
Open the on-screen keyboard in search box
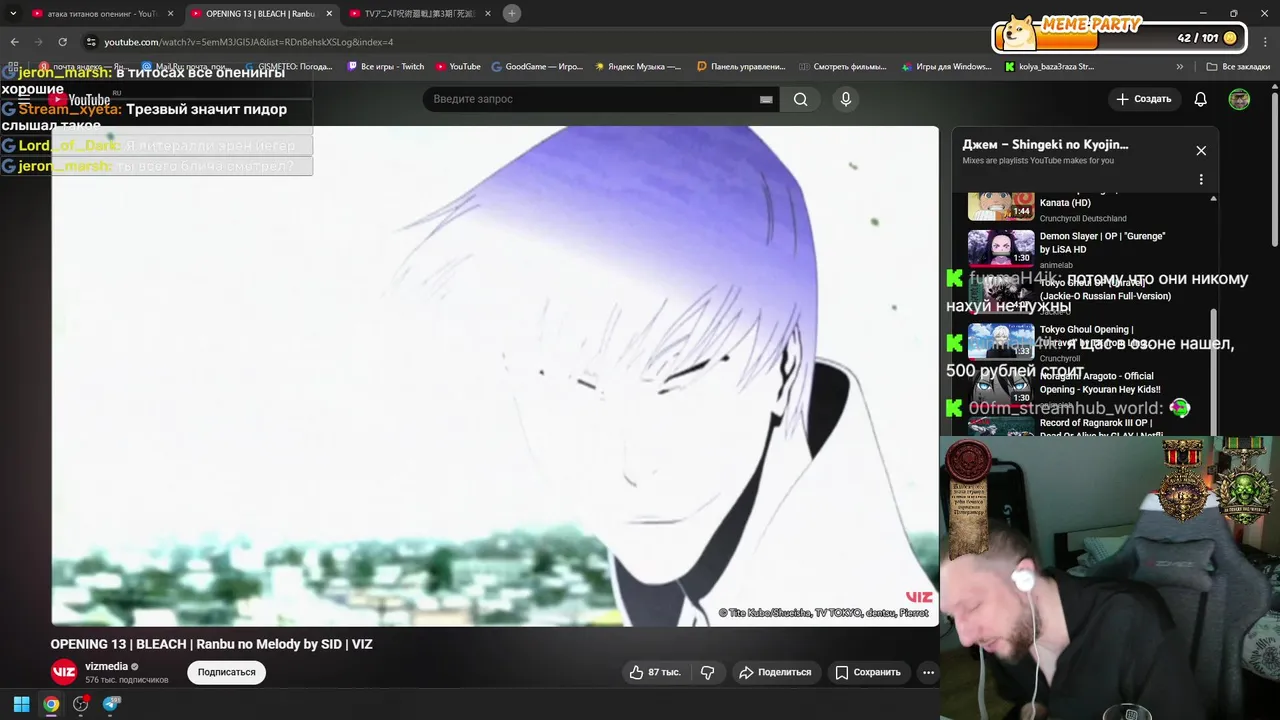pyautogui.click(x=766, y=99)
